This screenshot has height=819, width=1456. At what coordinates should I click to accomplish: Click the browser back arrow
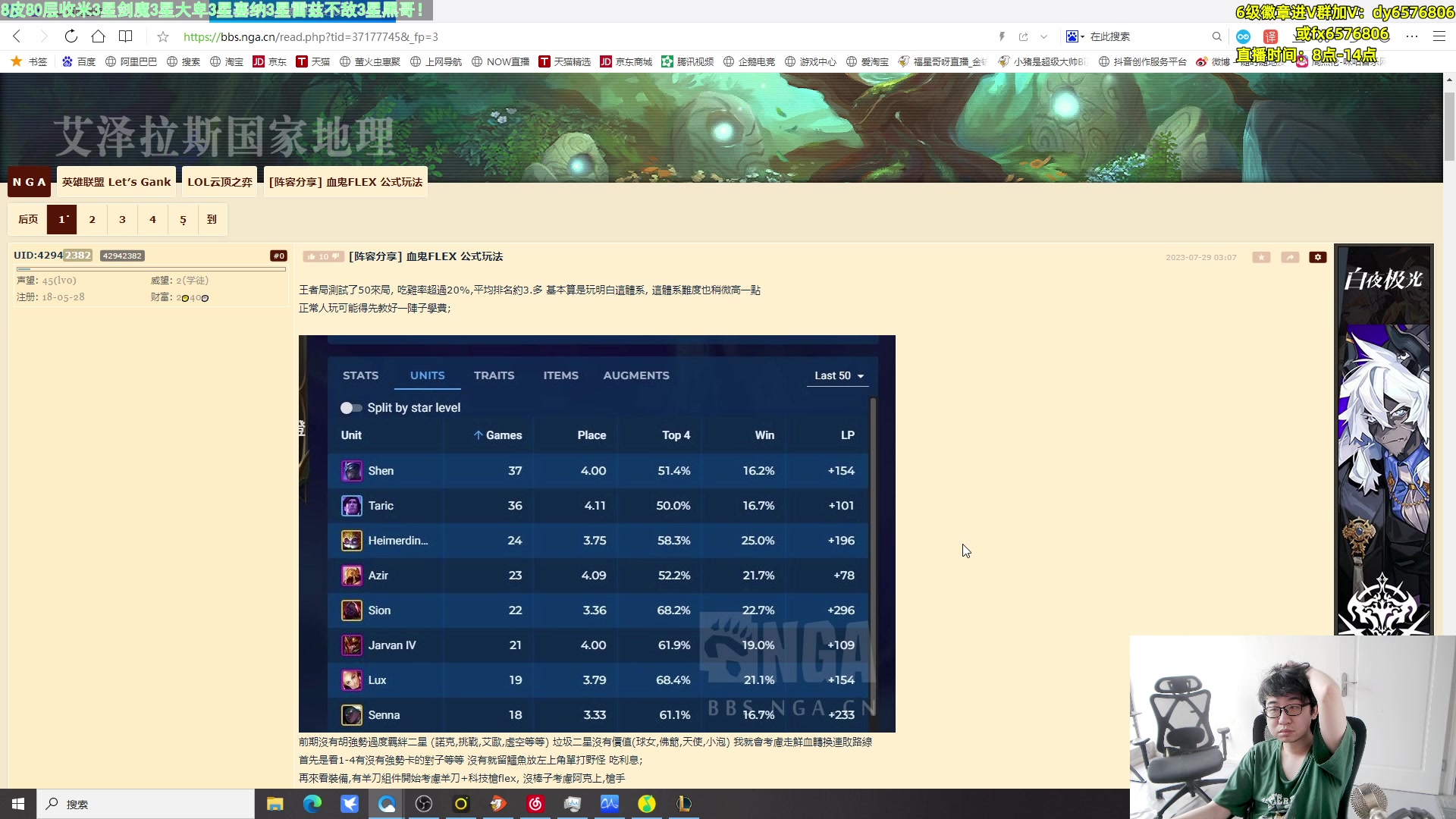[17, 36]
